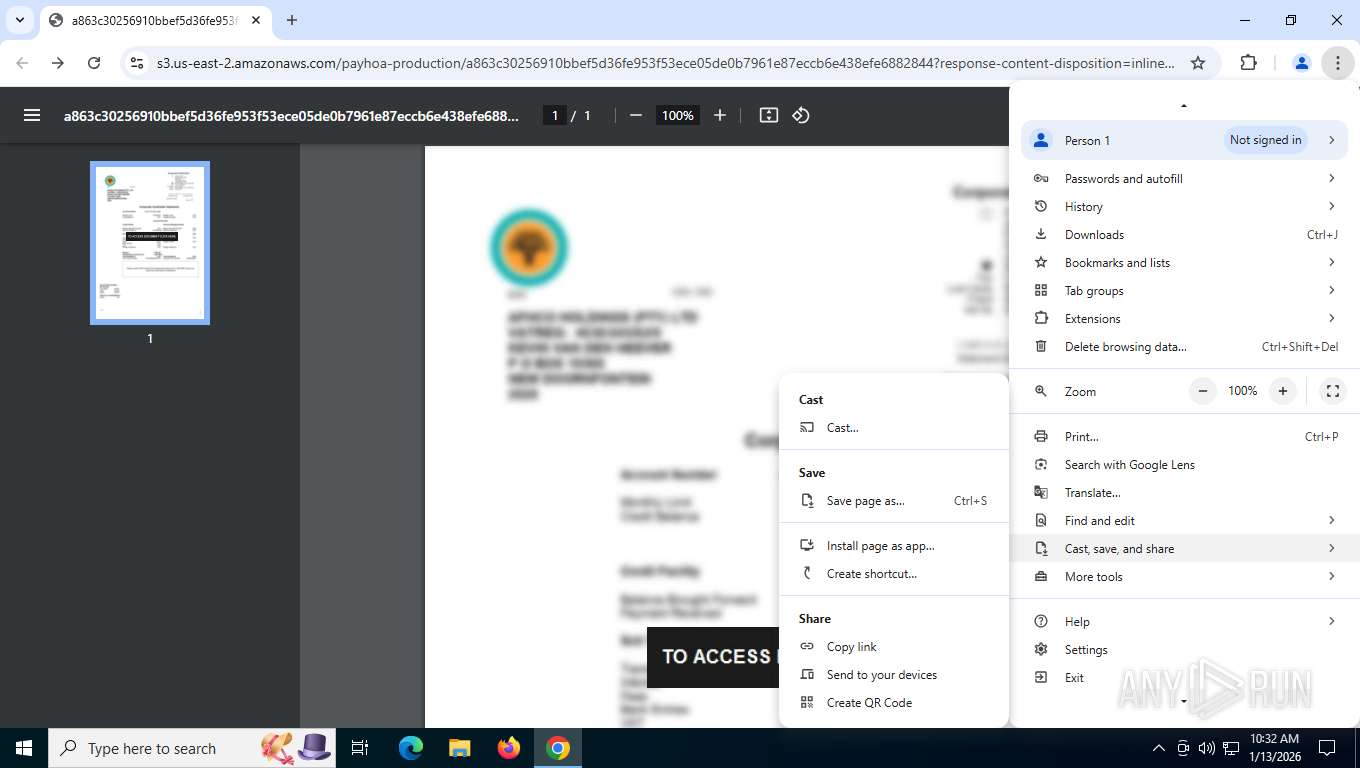Open the PDF sidebar hamburger menu

click(x=32, y=115)
